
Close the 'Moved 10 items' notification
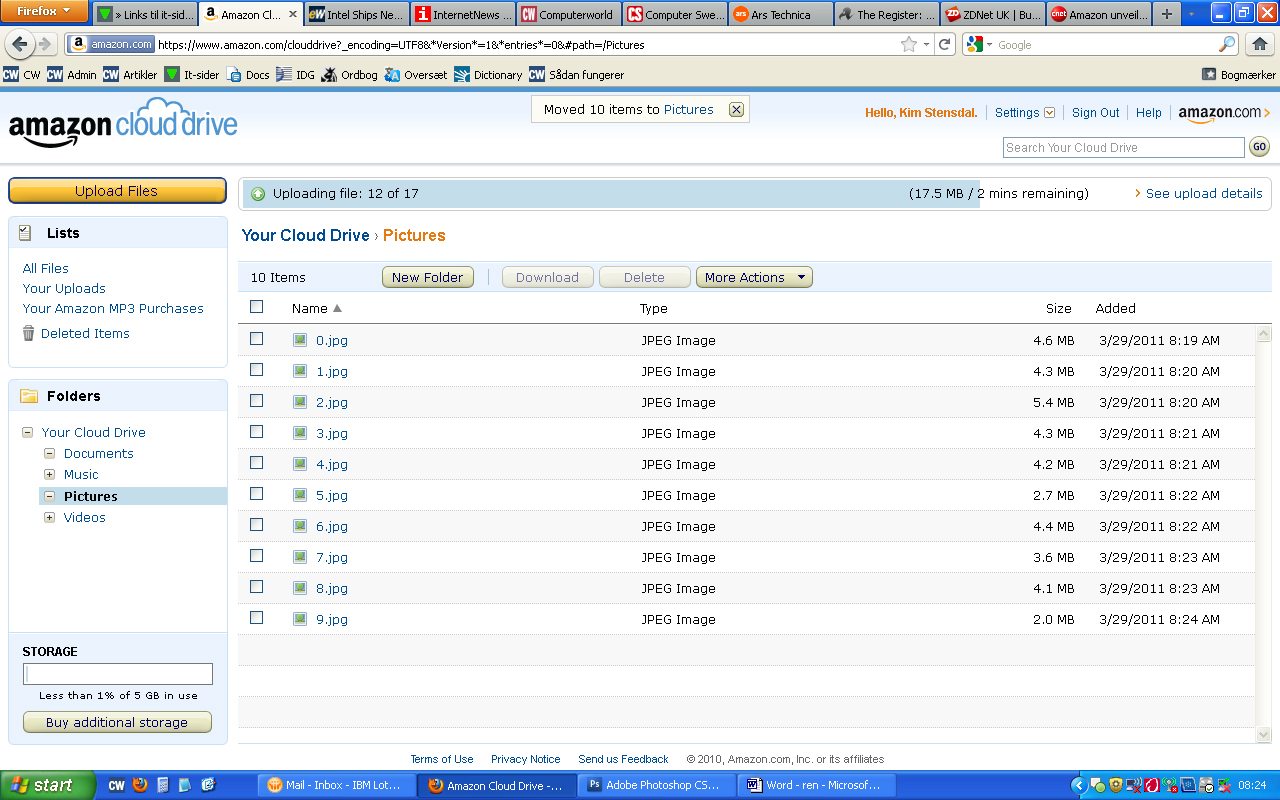(x=736, y=110)
